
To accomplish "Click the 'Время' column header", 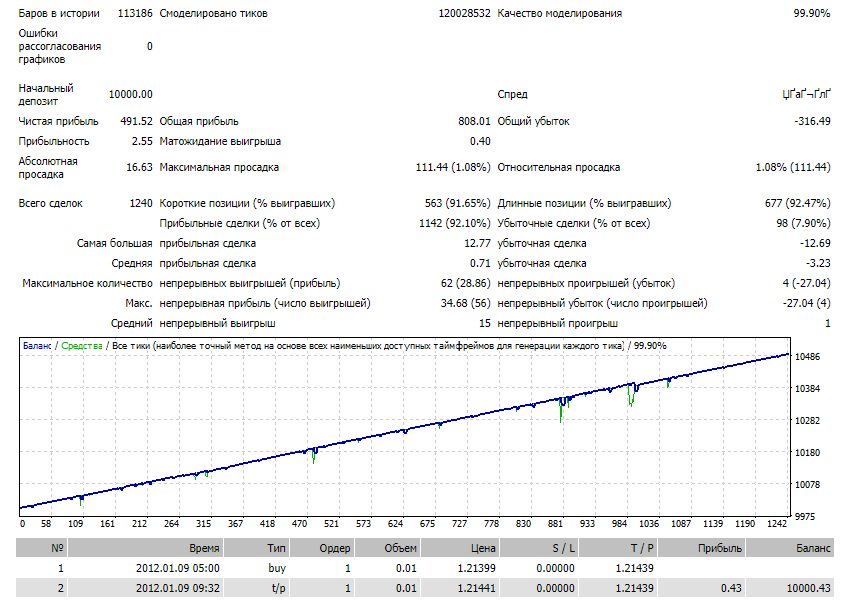I will (145, 548).
